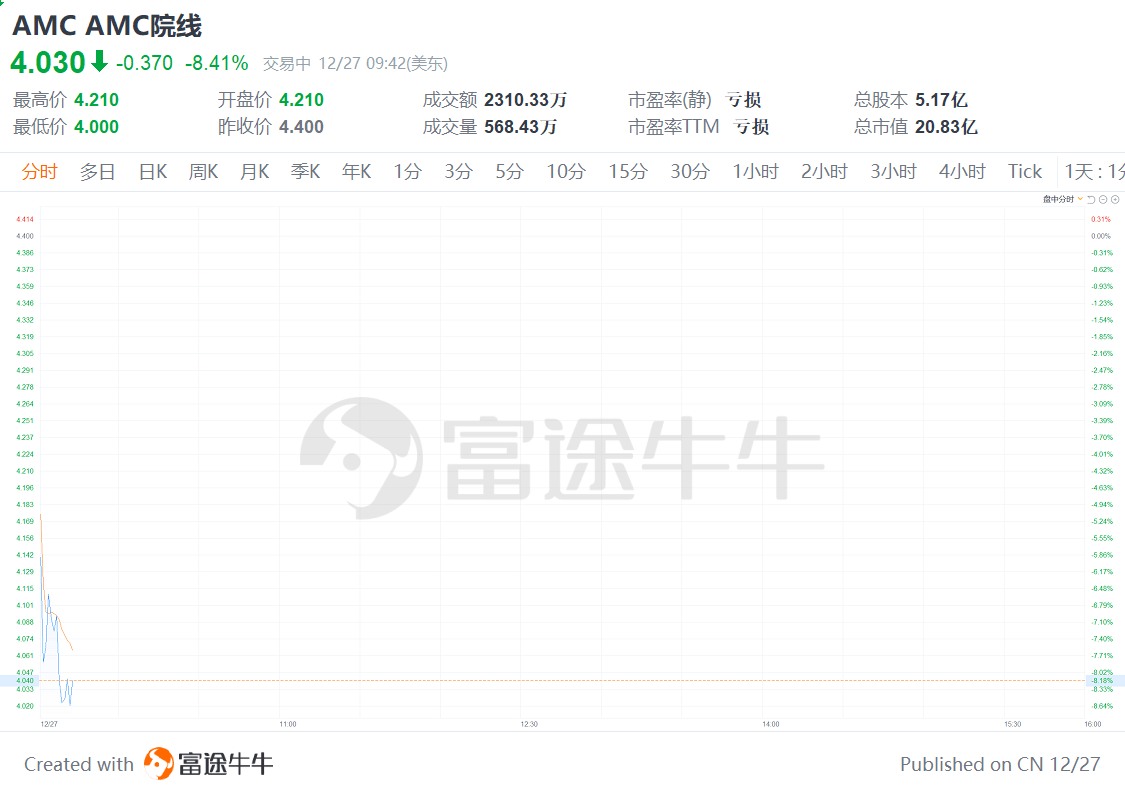Click the red 4.414 price axis label
This screenshot has height=796, width=1125.
(24, 219)
